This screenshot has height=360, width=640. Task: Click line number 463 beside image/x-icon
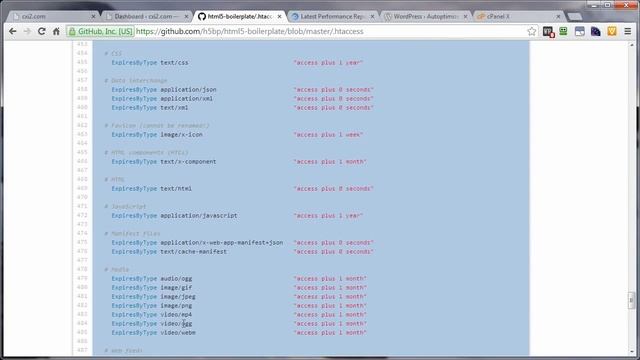(x=82, y=134)
